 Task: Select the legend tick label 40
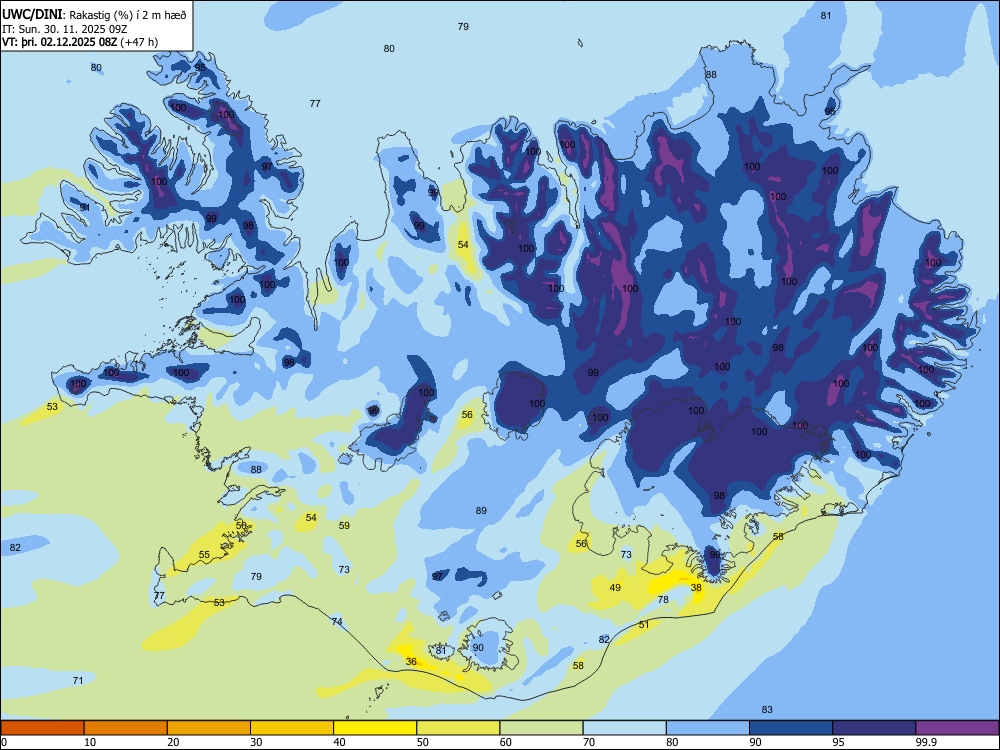coord(340,742)
